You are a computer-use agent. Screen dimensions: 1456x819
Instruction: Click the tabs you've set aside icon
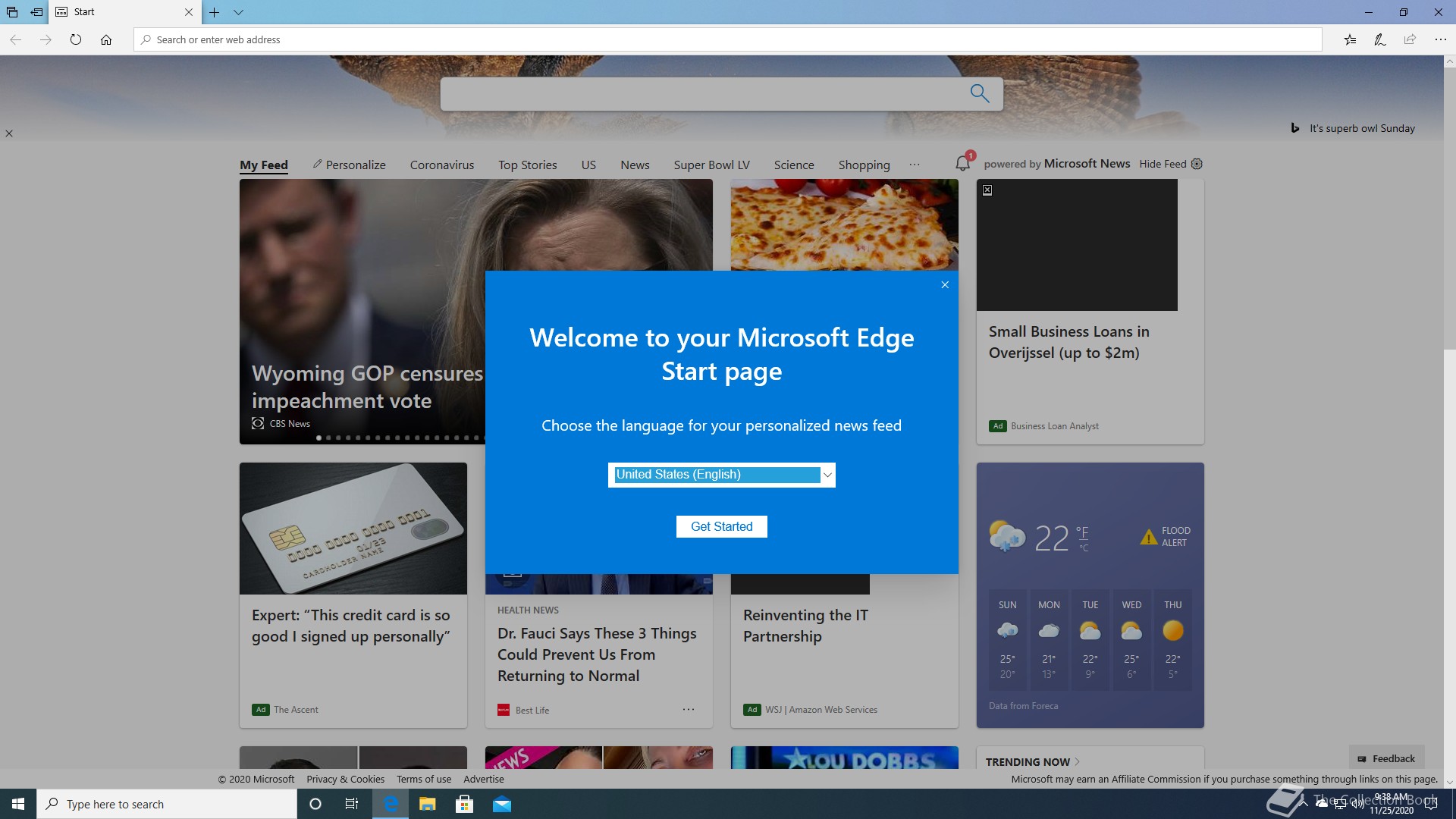click(12, 12)
